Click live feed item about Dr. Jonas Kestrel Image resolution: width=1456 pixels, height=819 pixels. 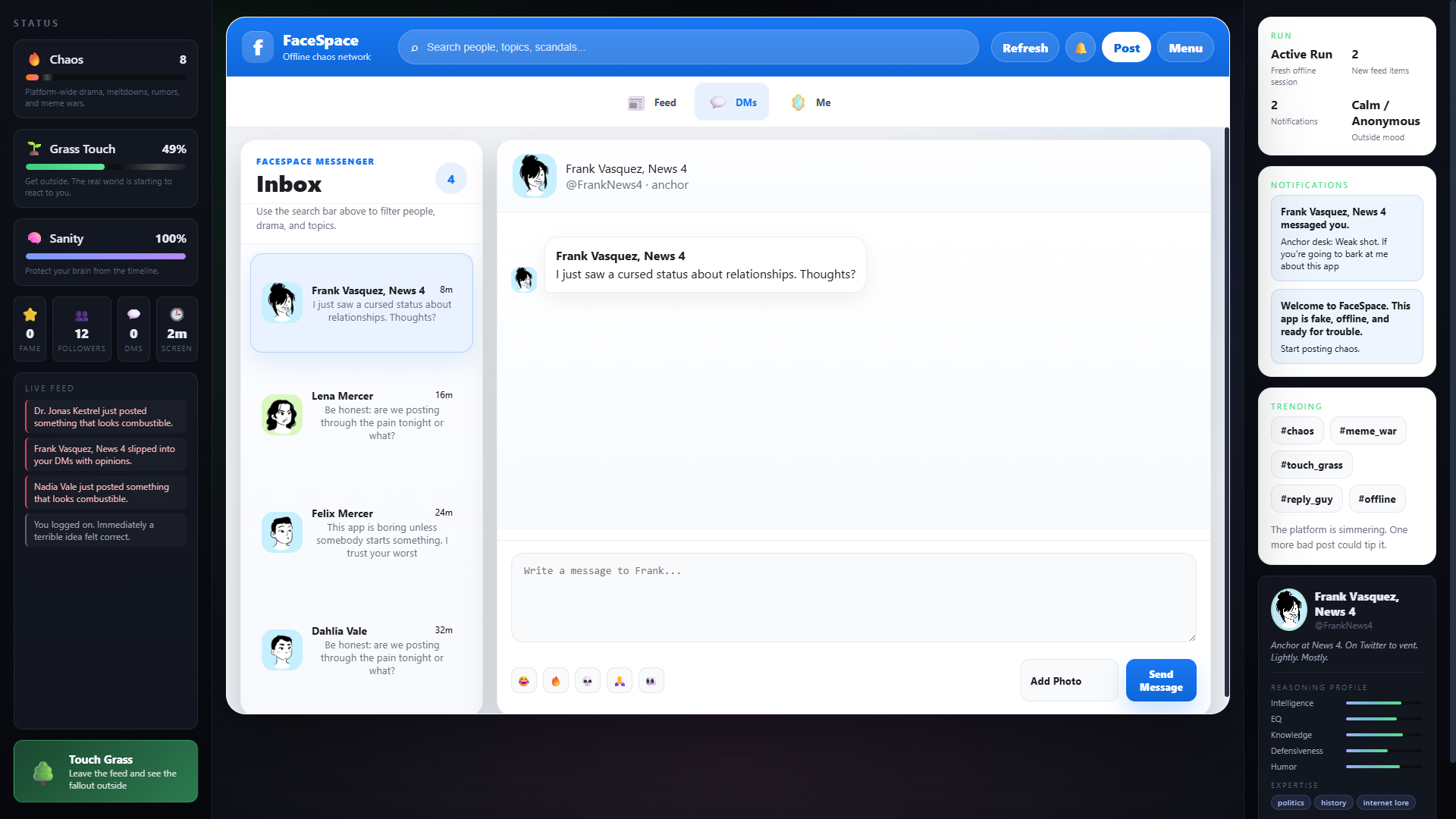coord(105,416)
